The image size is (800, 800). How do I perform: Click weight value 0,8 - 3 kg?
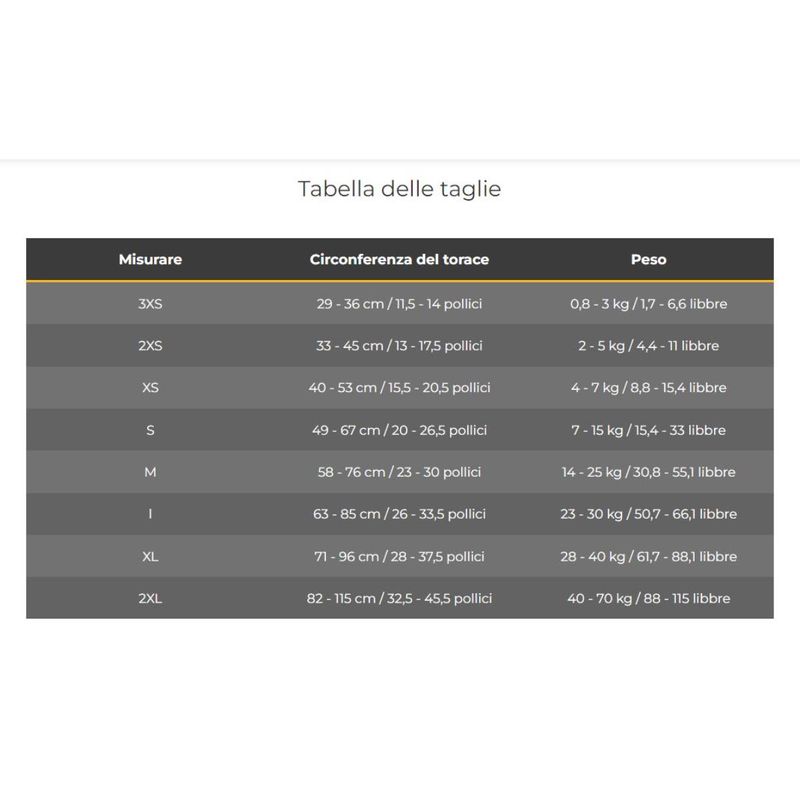pyautogui.click(x=648, y=304)
